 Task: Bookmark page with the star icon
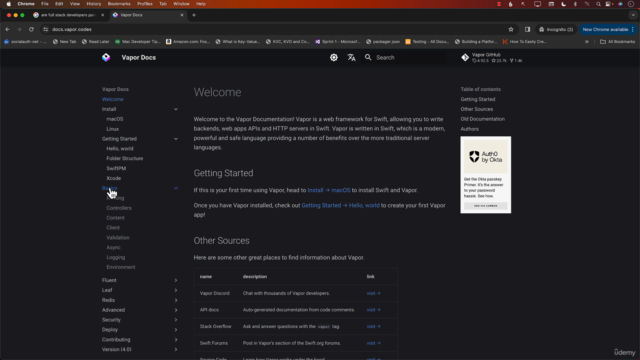point(511,29)
